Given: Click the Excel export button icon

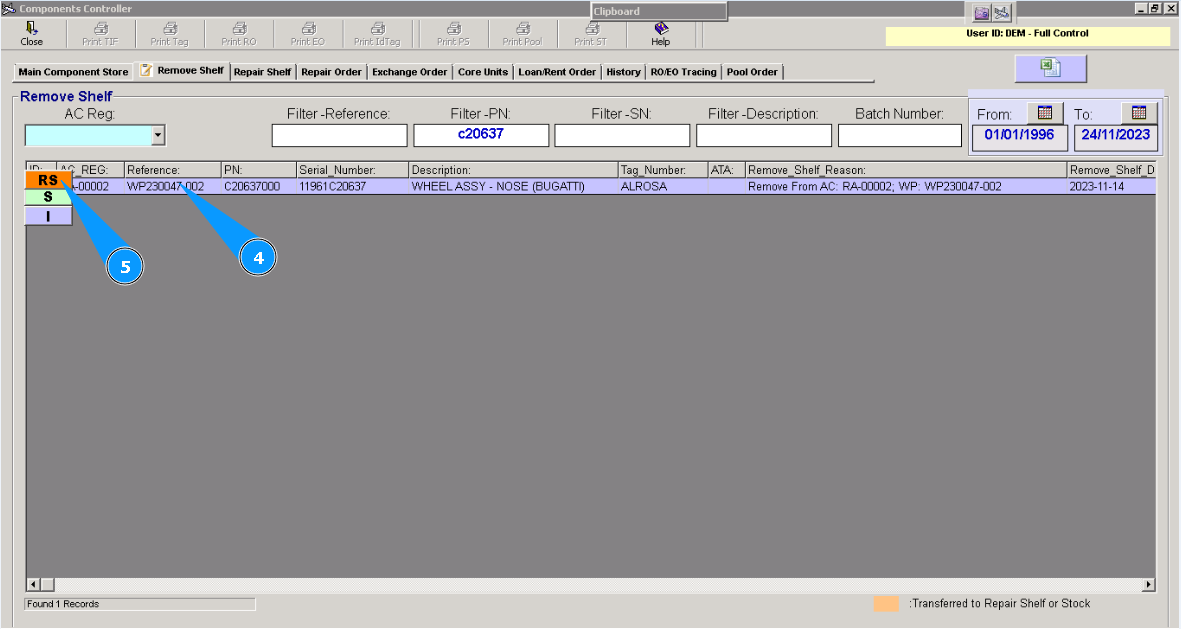Looking at the screenshot, I should [1050, 69].
